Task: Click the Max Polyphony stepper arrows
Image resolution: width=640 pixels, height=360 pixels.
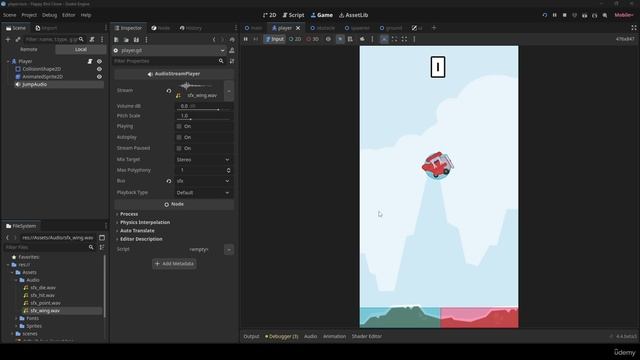Action: click(x=229, y=170)
